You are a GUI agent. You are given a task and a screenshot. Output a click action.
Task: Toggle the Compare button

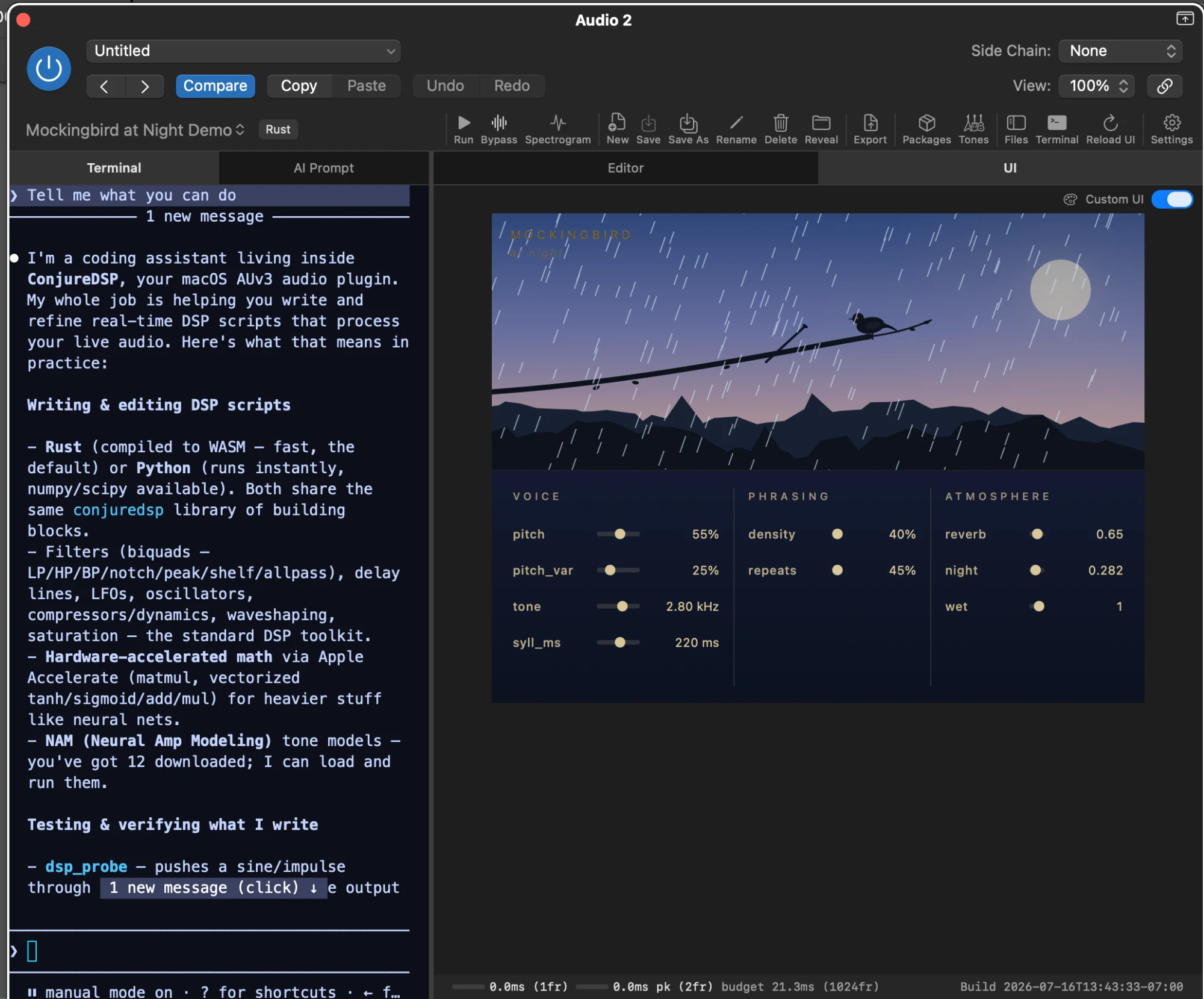(x=215, y=86)
